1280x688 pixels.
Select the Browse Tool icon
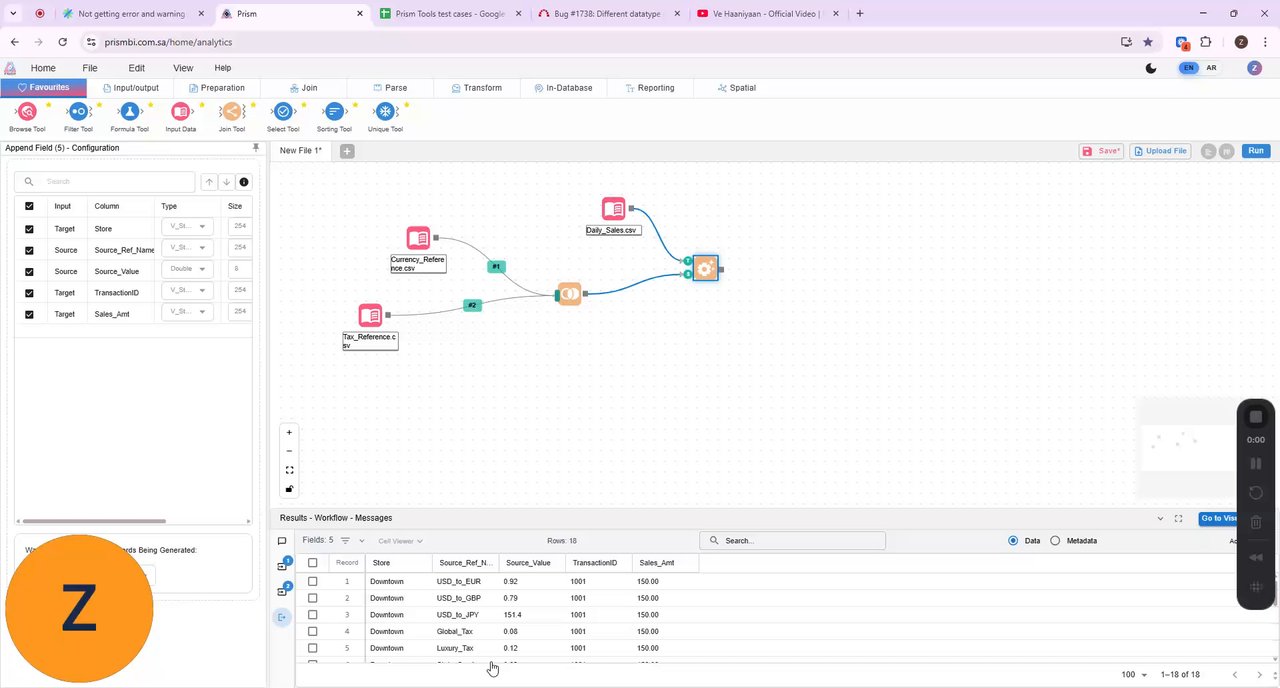(27, 112)
